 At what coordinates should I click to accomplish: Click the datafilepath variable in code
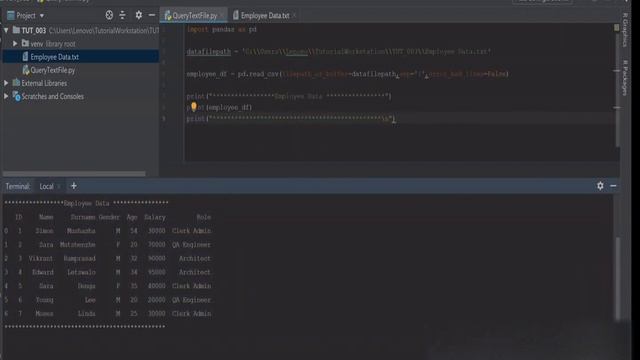click(209, 52)
